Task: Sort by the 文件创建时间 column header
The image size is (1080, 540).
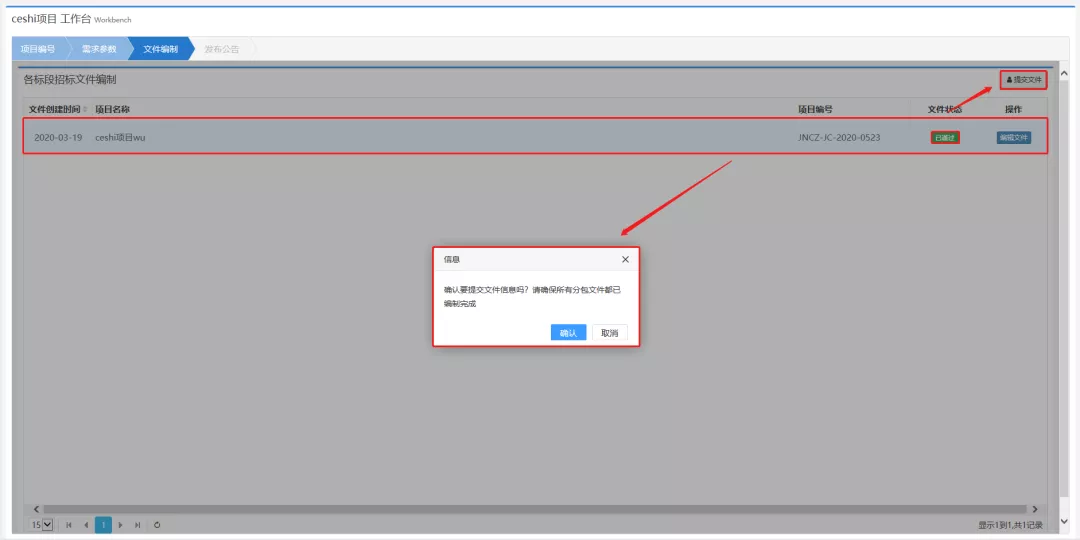Action: point(58,109)
